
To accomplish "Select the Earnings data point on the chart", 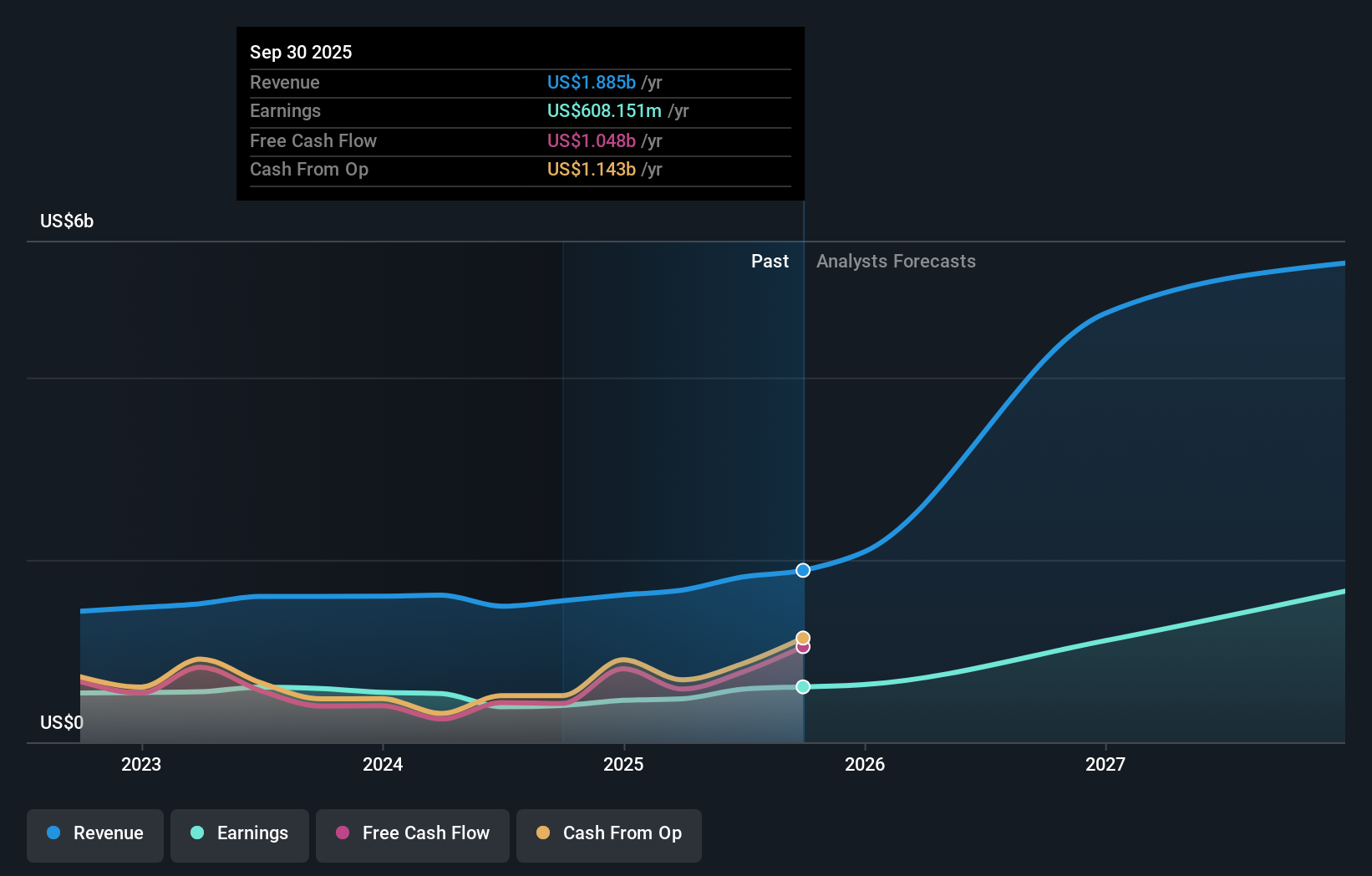I will point(803,687).
